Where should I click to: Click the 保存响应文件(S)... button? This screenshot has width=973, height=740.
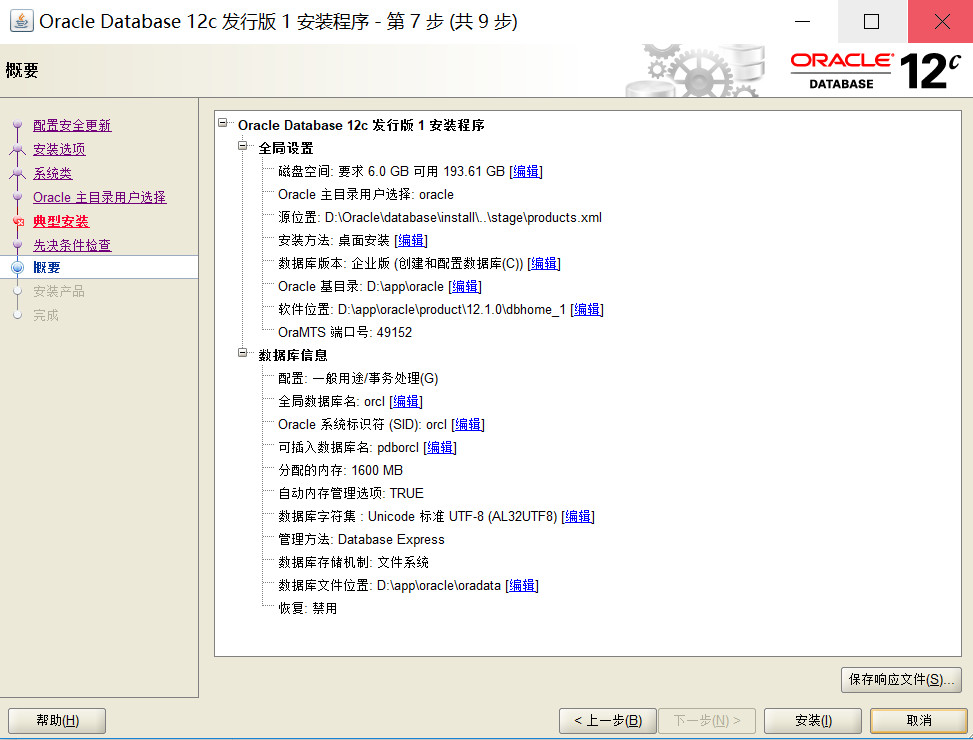click(901, 680)
